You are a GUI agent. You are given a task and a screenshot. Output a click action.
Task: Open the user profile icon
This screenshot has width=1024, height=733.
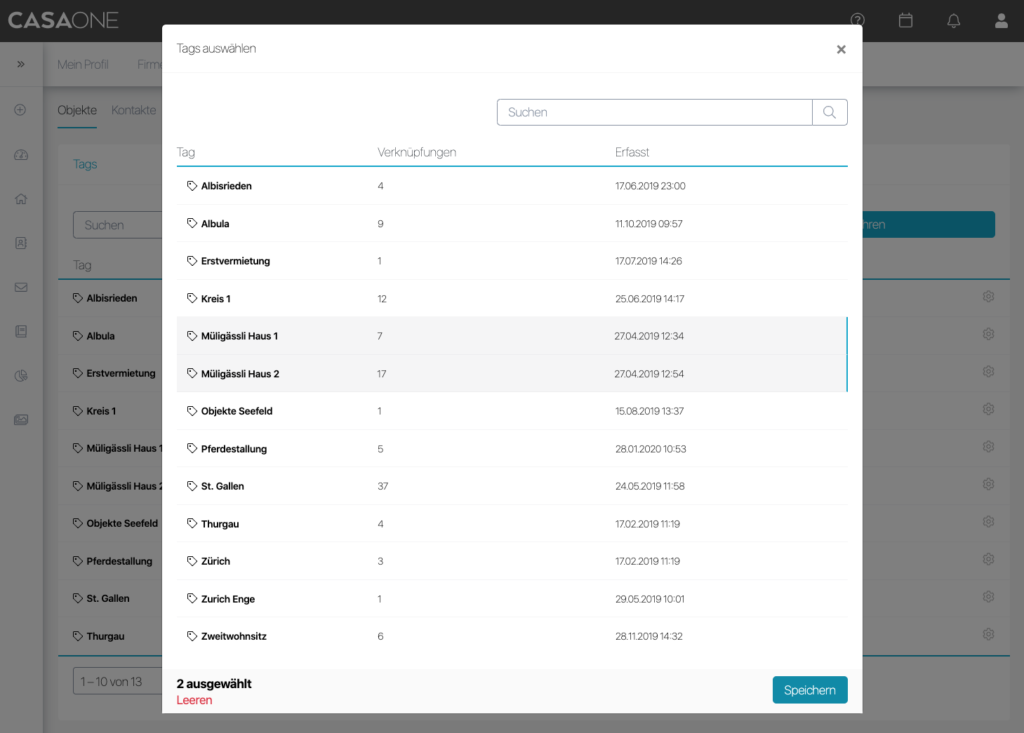click(1001, 20)
